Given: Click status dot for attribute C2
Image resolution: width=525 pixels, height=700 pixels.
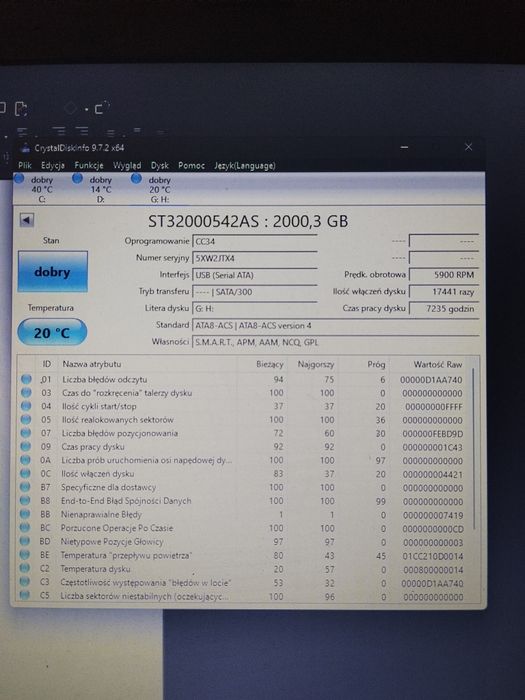Looking at the screenshot, I should pyautogui.click(x=25, y=568).
